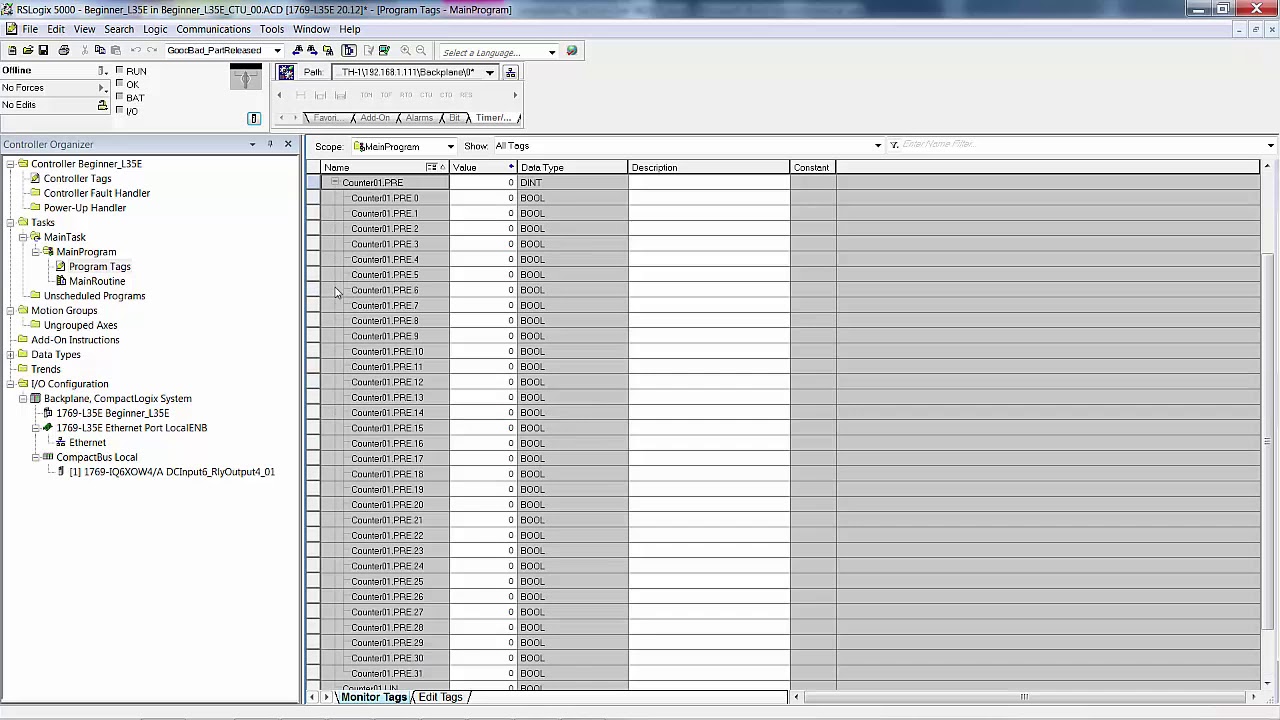Image resolution: width=1280 pixels, height=720 pixels.
Task: Select the Counter01.PRE.6 tag row
Action: pyautogui.click(x=385, y=290)
